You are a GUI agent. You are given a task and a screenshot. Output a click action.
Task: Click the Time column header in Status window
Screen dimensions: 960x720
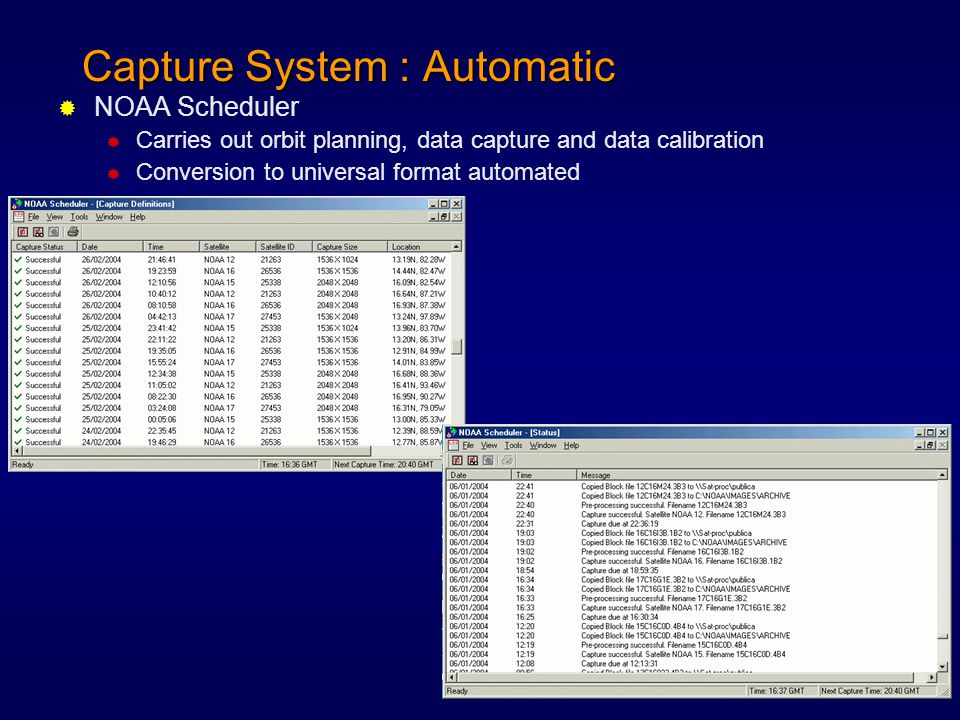click(544, 475)
